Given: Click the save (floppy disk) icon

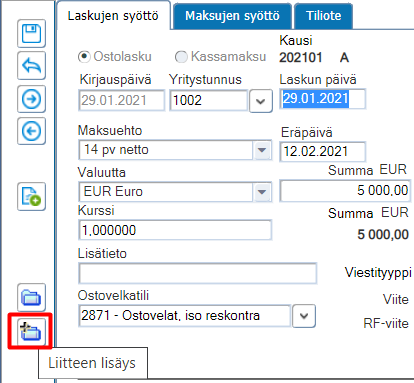Looking at the screenshot, I should (x=31, y=33).
